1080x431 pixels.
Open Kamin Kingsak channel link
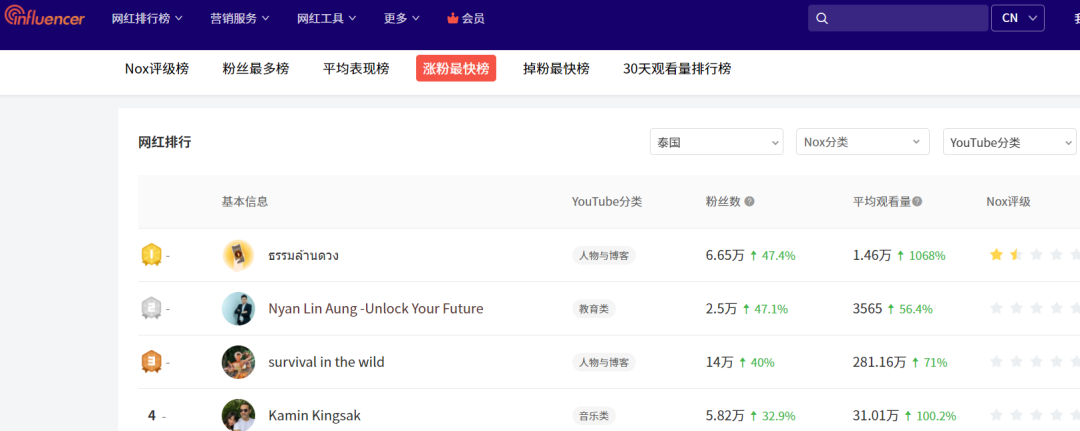[x=314, y=415]
